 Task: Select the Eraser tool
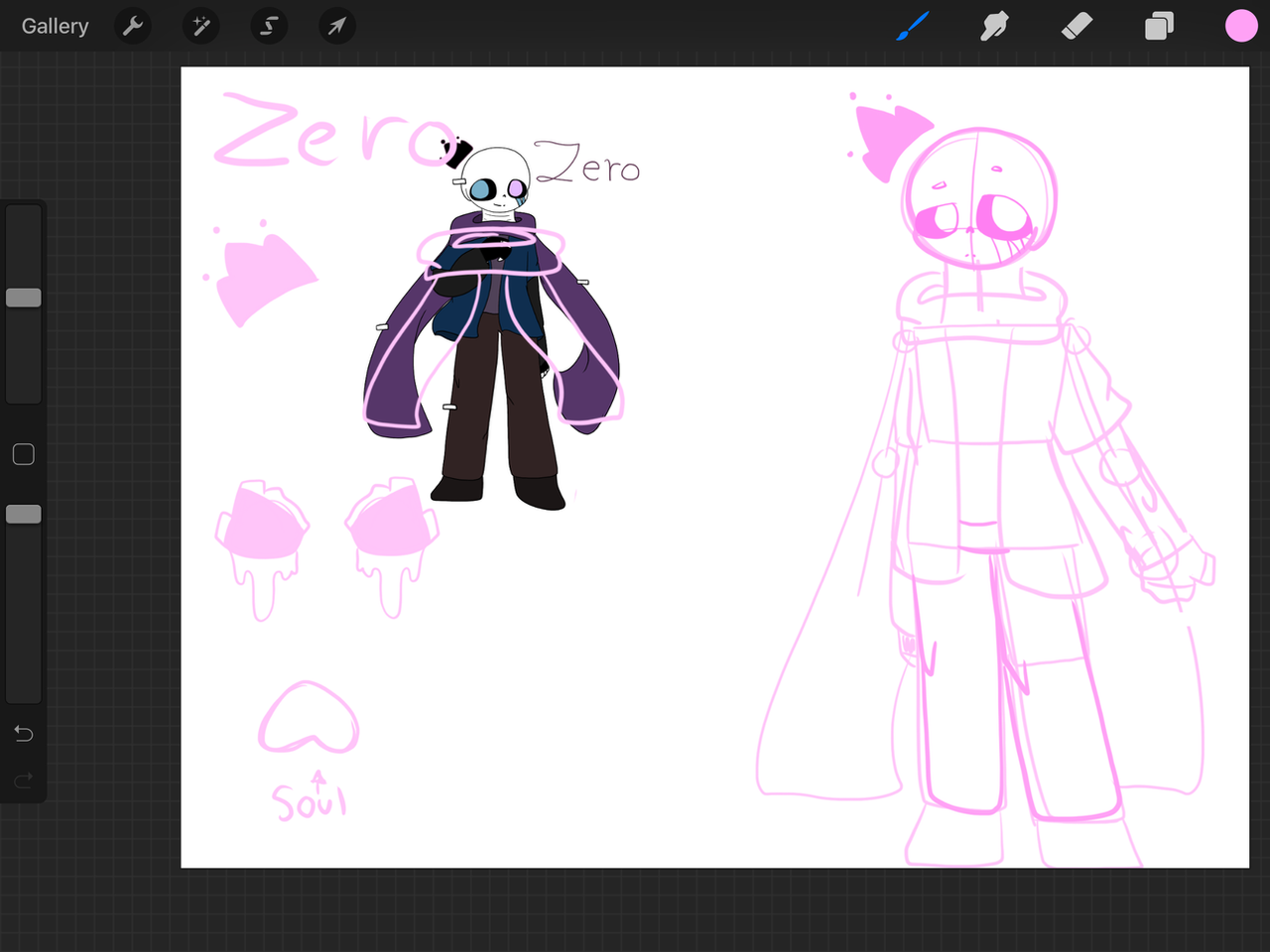(1077, 26)
